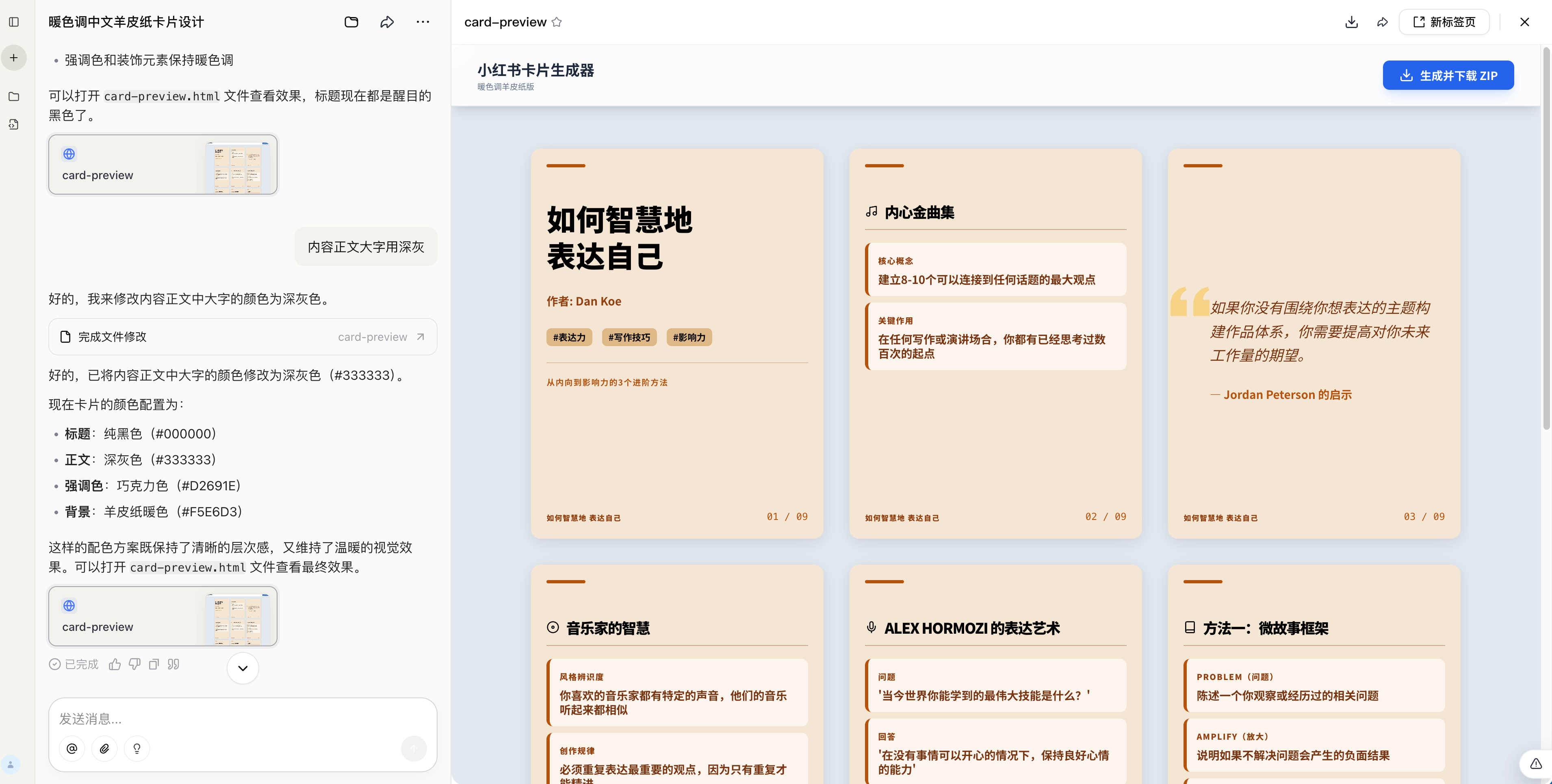Start a new chat with plus button
The image size is (1552, 784).
pyautogui.click(x=14, y=58)
